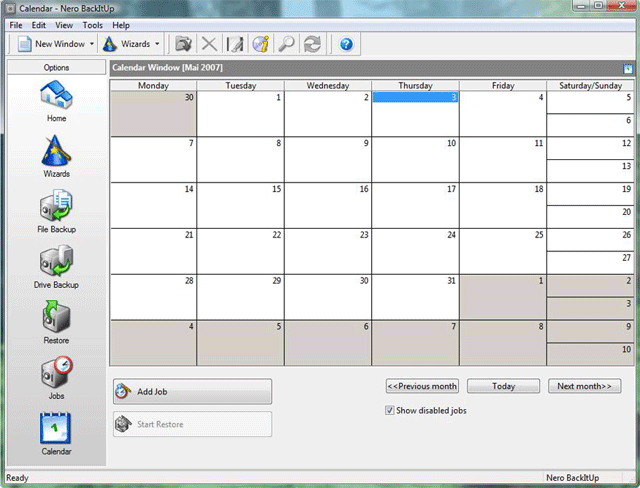The image size is (640, 488).
Task: Click the Monday column header
Action: point(153,85)
